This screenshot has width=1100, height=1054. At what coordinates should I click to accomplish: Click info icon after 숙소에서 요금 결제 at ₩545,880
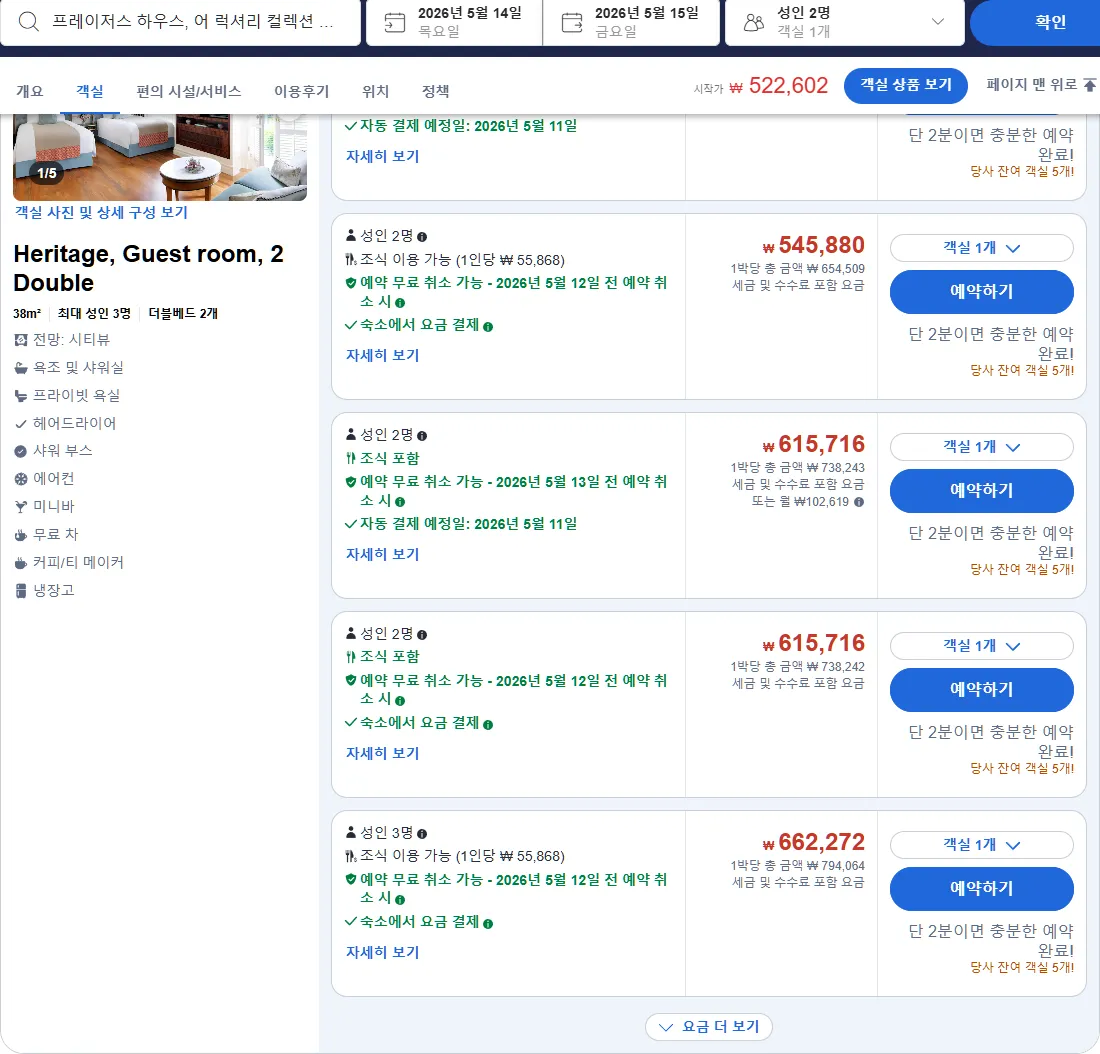tap(488, 326)
